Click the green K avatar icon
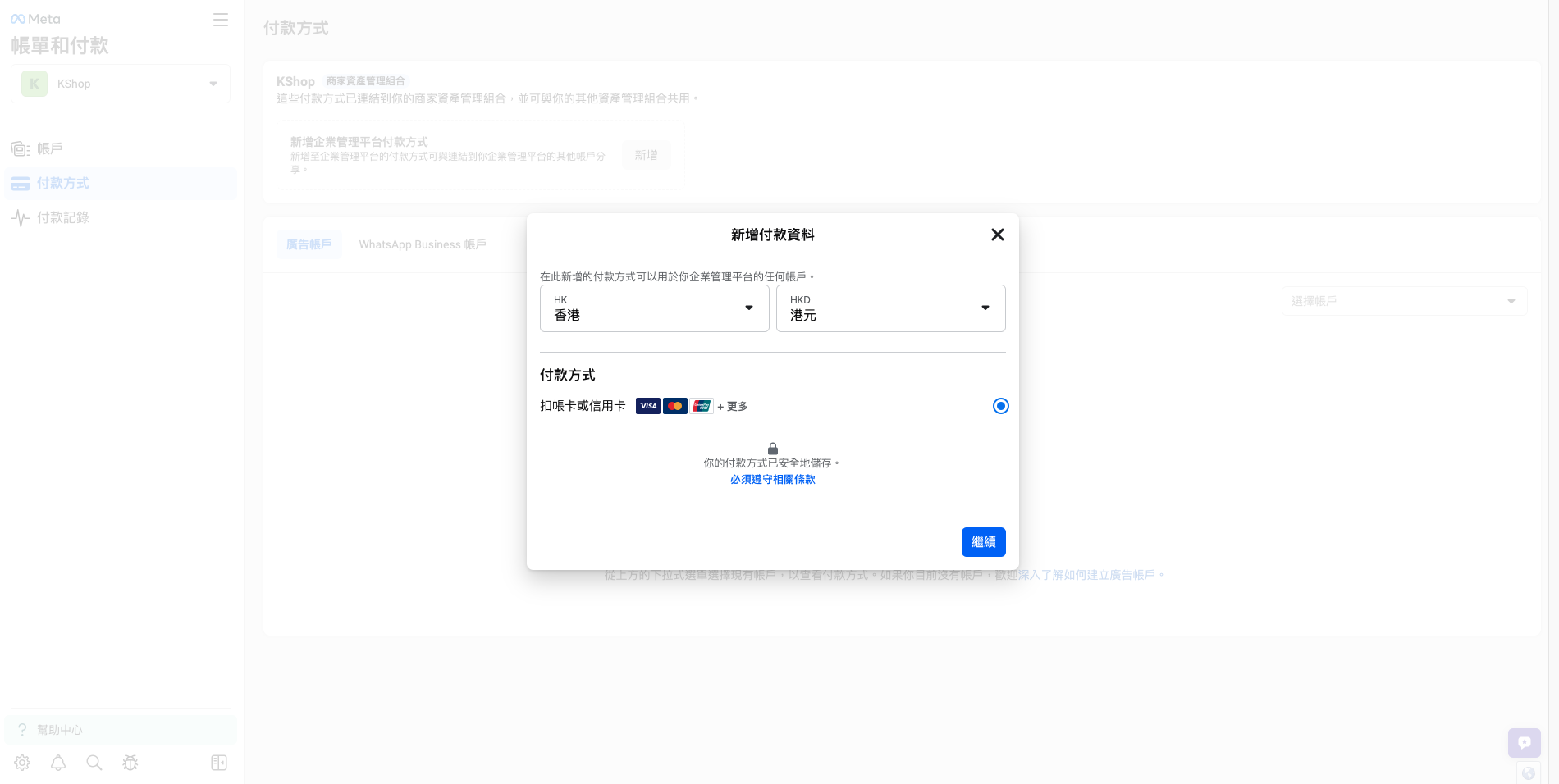The height and width of the screenshot is (784, 1559). coord(34,84)
